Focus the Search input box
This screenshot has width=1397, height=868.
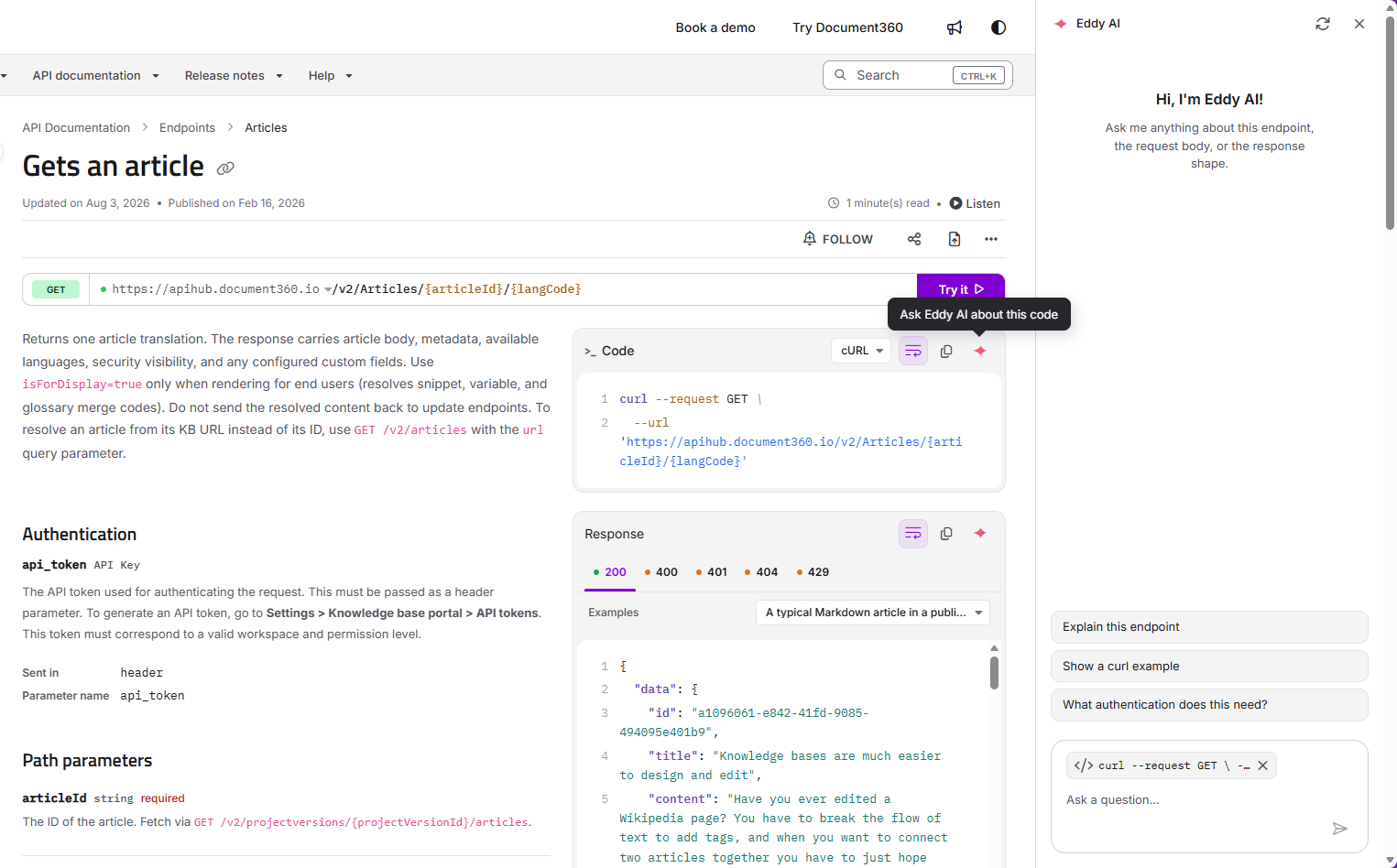pyautogui.click(x=917, y=76)
